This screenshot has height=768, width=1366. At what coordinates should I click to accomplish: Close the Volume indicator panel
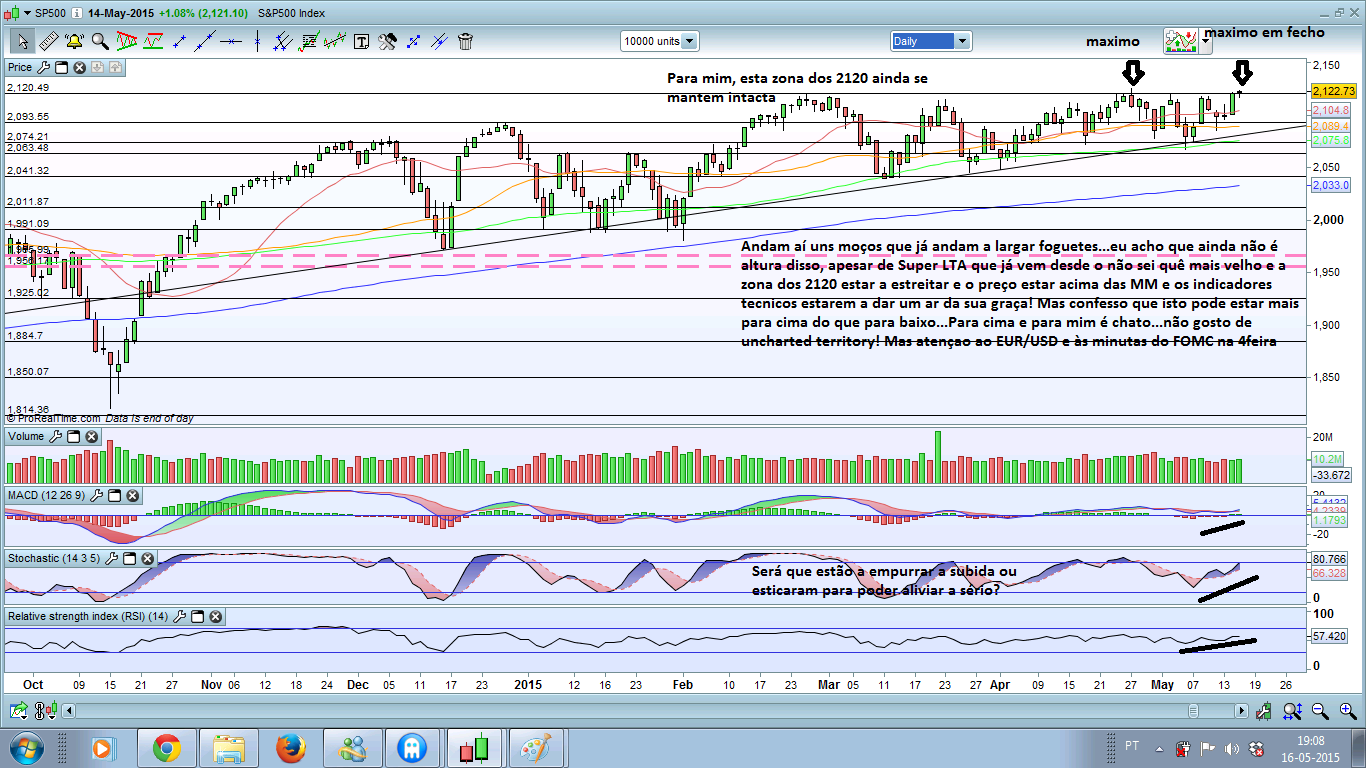coord(91,437)
